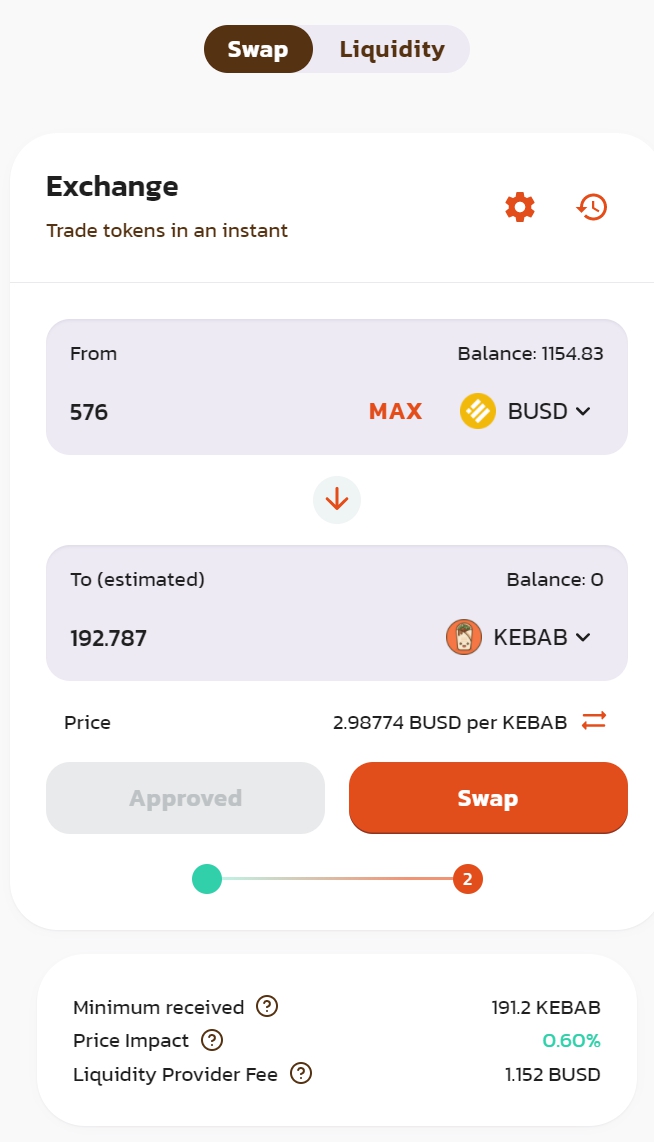Click the KEBAB token logo

(x=464, y=637)
